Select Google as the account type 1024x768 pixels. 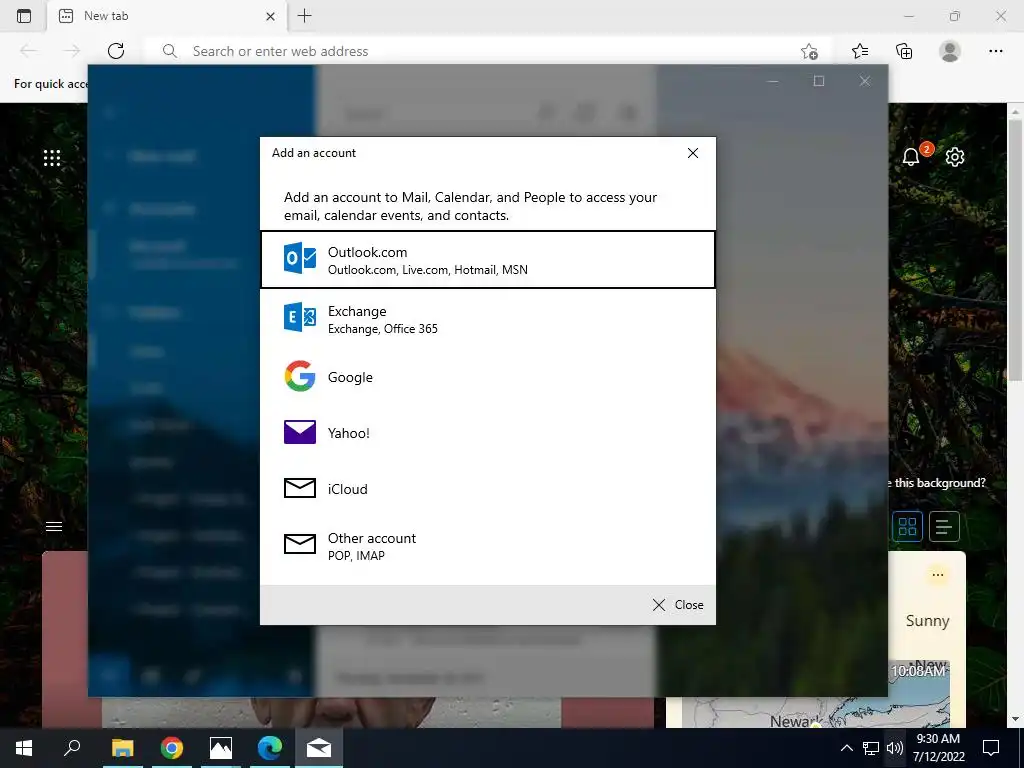[x=488, y=377]
